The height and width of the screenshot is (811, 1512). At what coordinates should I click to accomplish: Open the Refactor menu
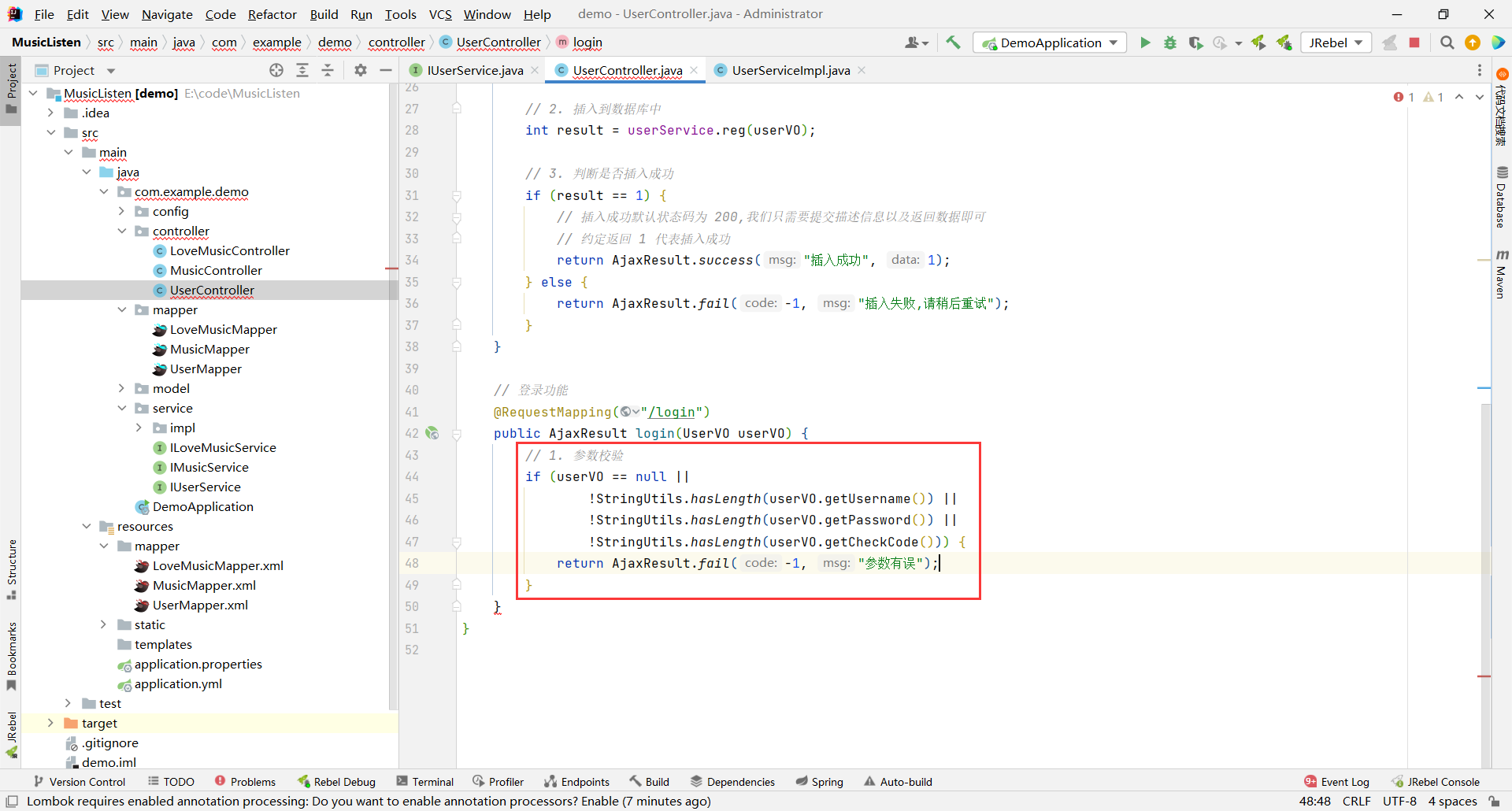tap(272, 14)
